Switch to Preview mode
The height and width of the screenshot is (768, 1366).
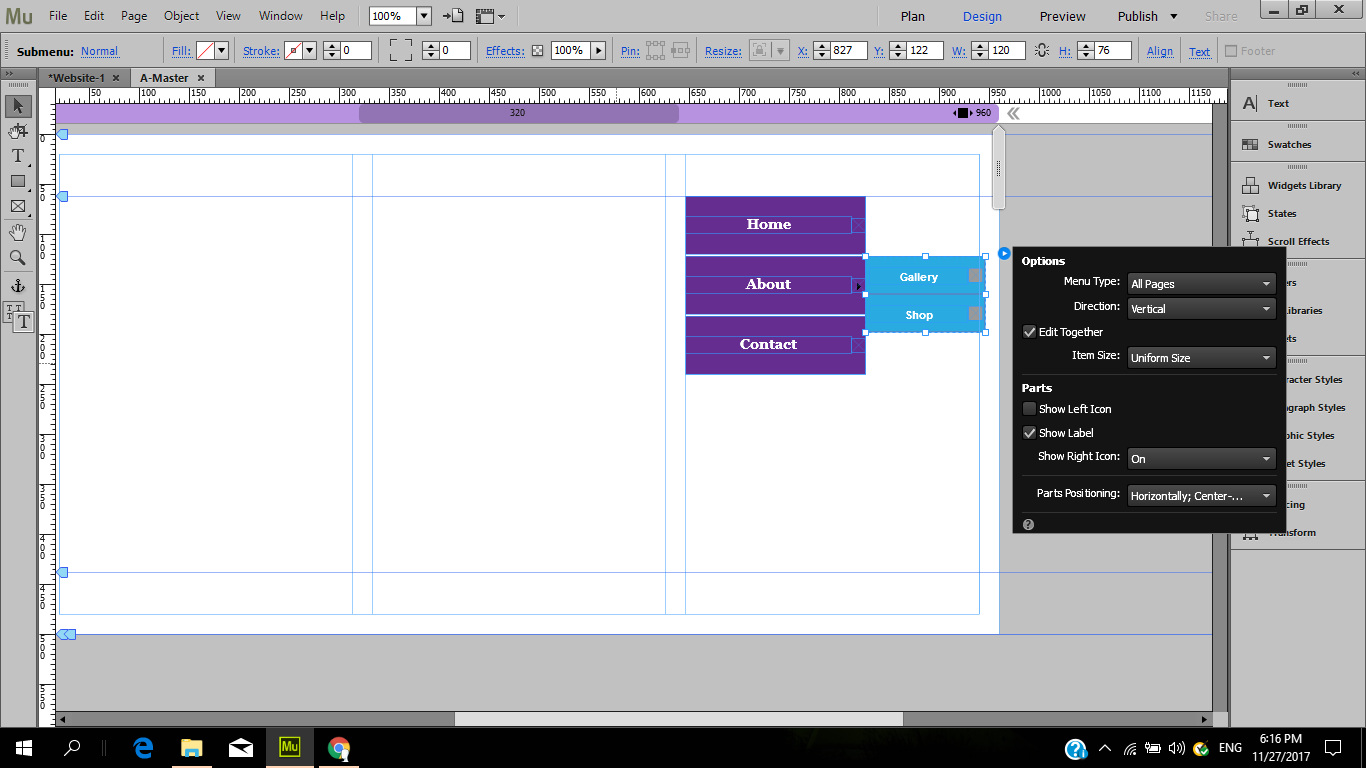pyautogui.click(x=1062, y=16)
